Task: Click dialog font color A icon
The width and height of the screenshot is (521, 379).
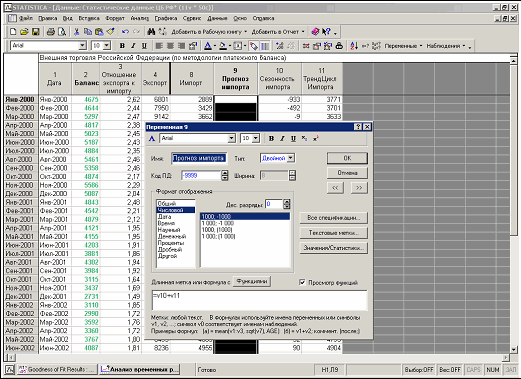Action: [x=152, y=138]
